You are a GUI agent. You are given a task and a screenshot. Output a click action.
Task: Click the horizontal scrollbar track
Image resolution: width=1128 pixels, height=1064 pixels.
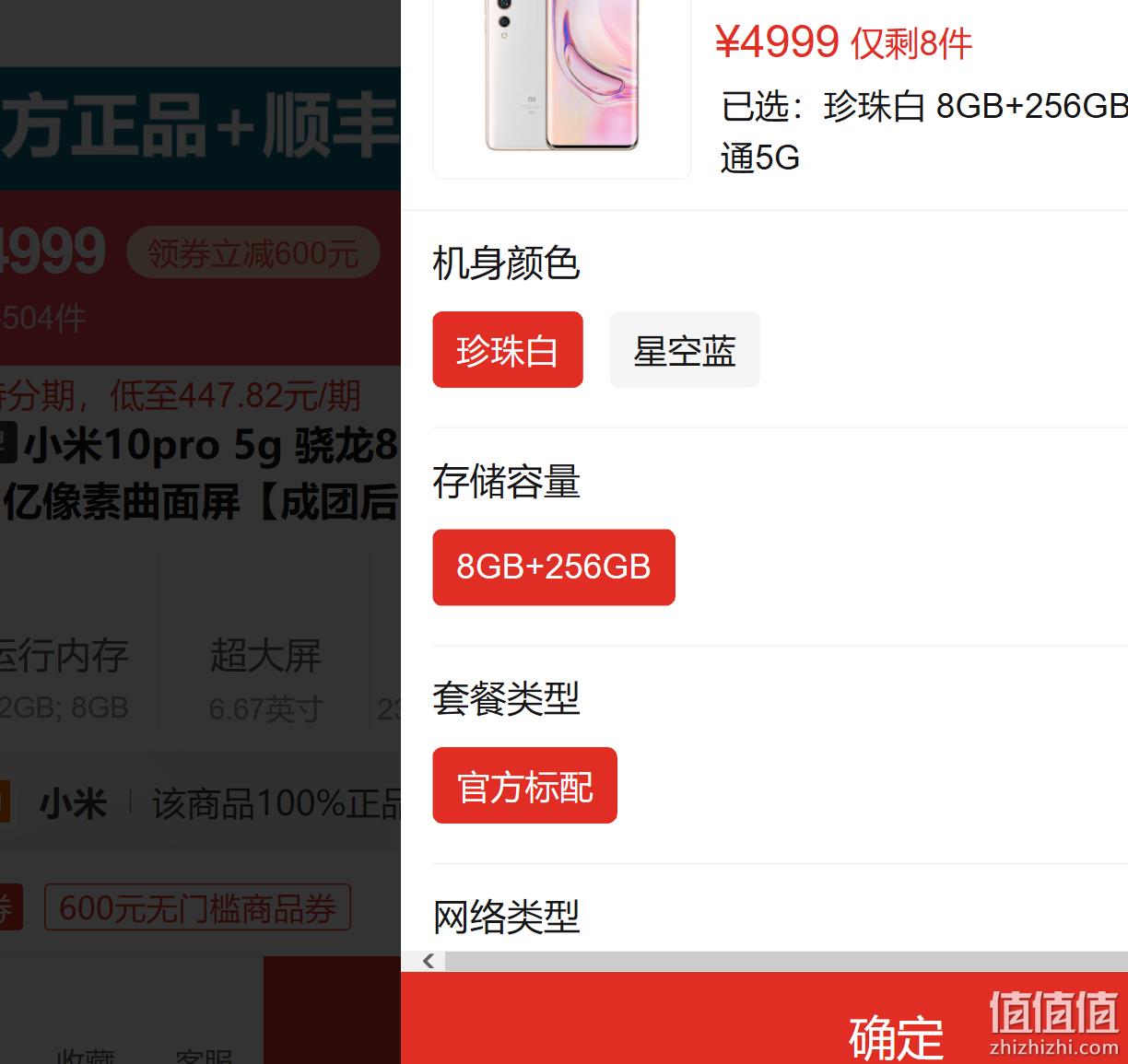786,962
